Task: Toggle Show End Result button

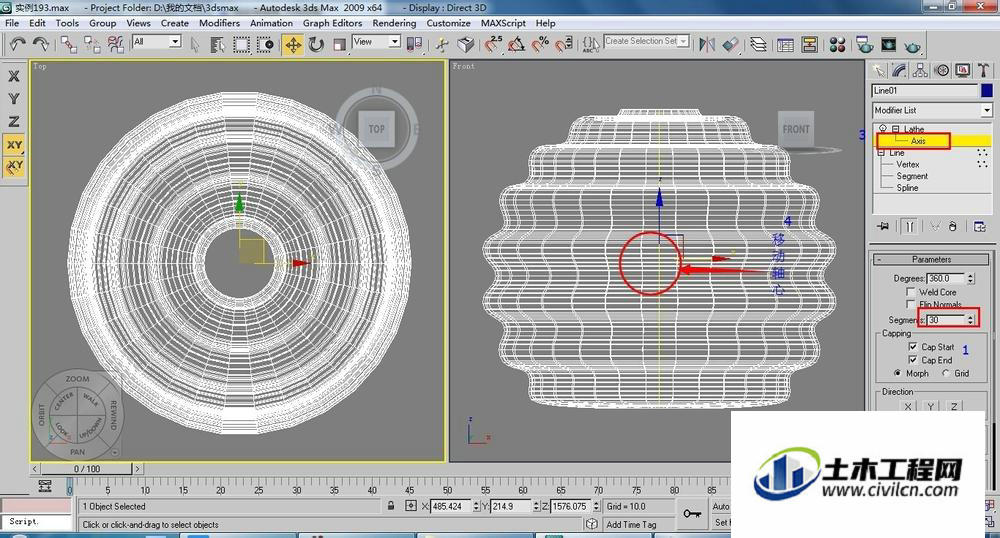Action: 910,226
